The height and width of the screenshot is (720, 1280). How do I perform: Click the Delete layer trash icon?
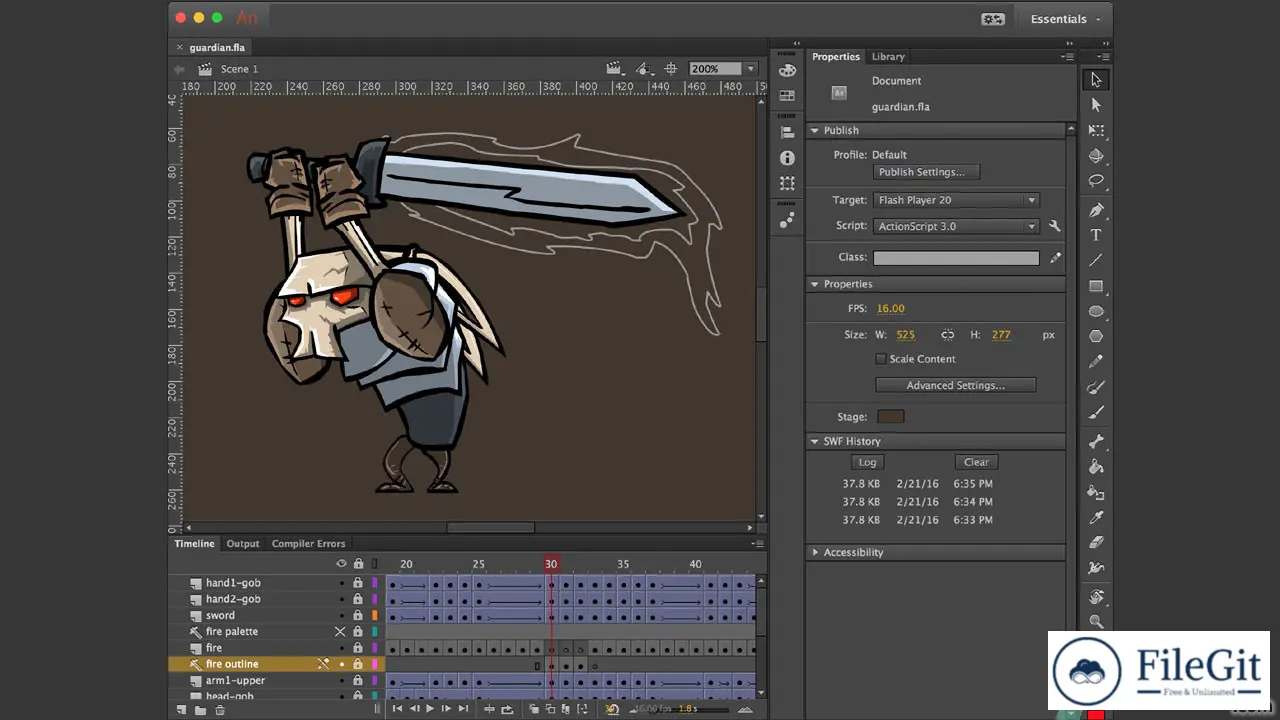tap(220, 710)
